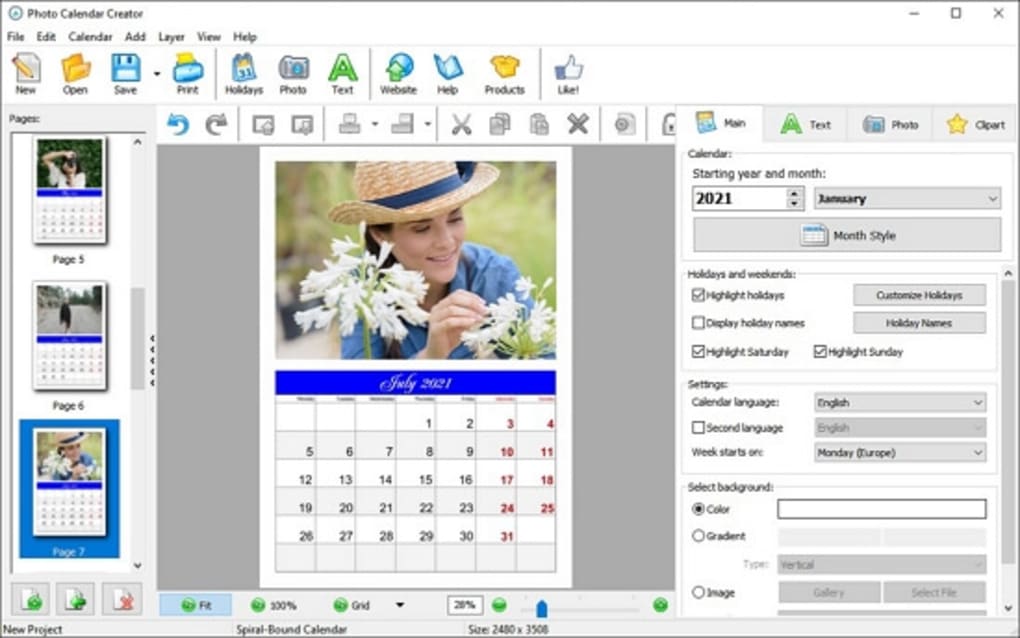Select the Text tool icon

[x=342, y=72]
